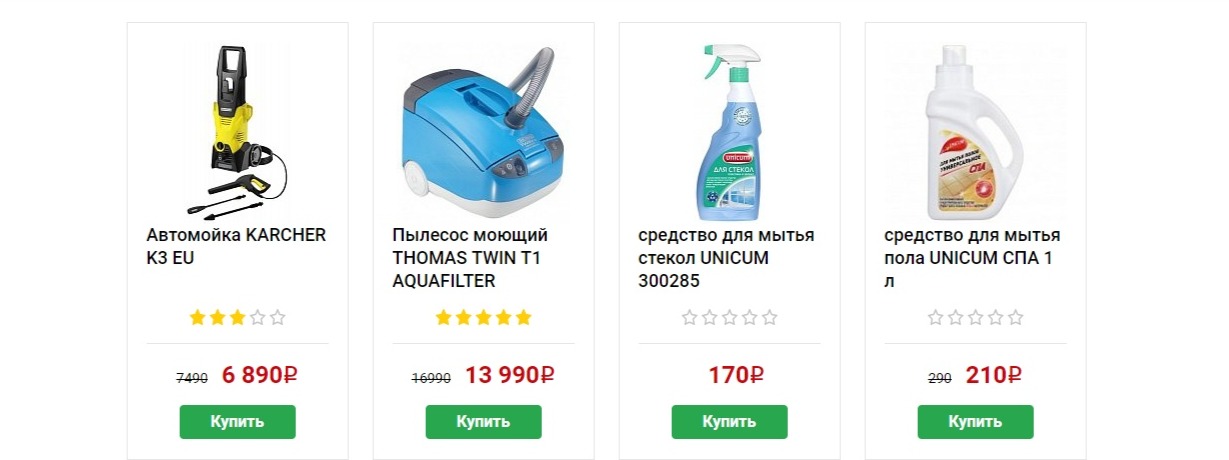The image size is (1229, 460).
Task: Click Купить under THOMAS TWIN T1 vacuum
Action: 484,422
